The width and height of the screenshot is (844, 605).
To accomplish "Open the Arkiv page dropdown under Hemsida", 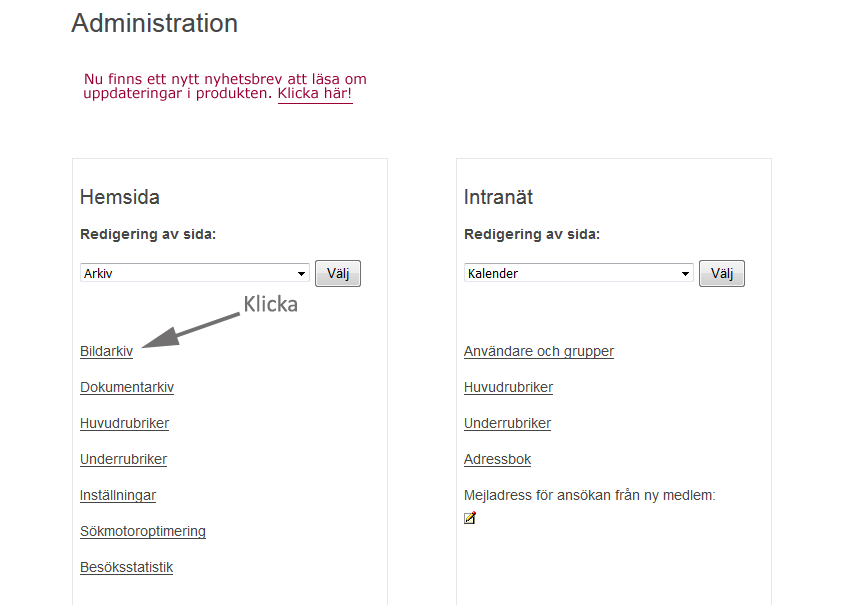I will coord(195,273).
